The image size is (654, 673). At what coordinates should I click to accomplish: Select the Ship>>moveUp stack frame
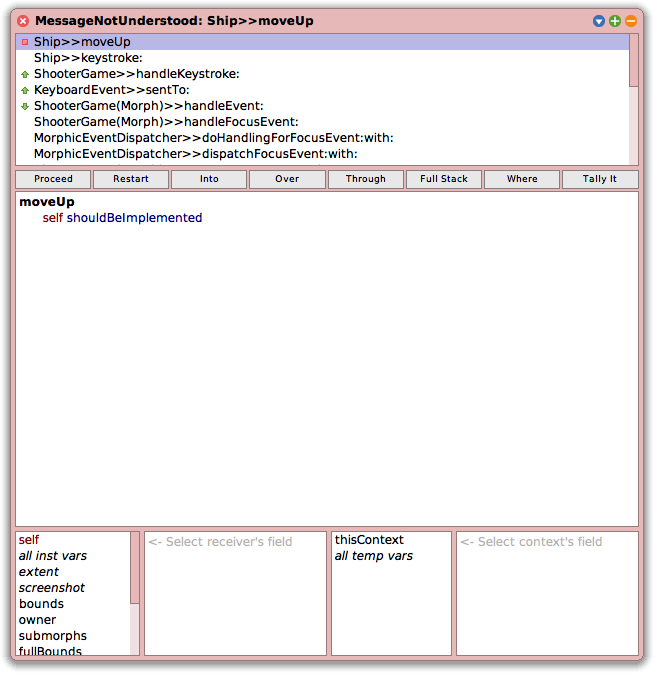tap(322, 42)
